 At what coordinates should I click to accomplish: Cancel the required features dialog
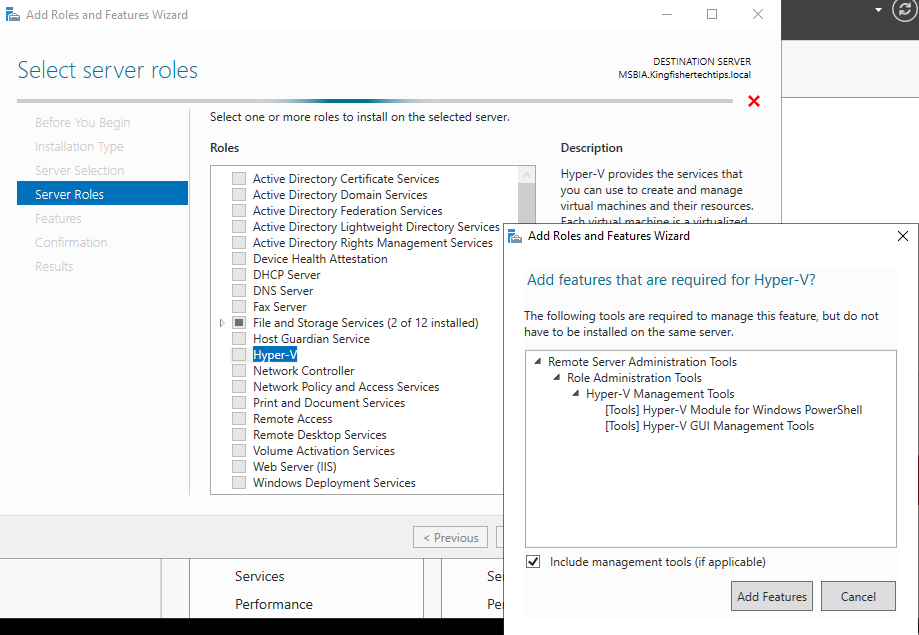(858, 596)
